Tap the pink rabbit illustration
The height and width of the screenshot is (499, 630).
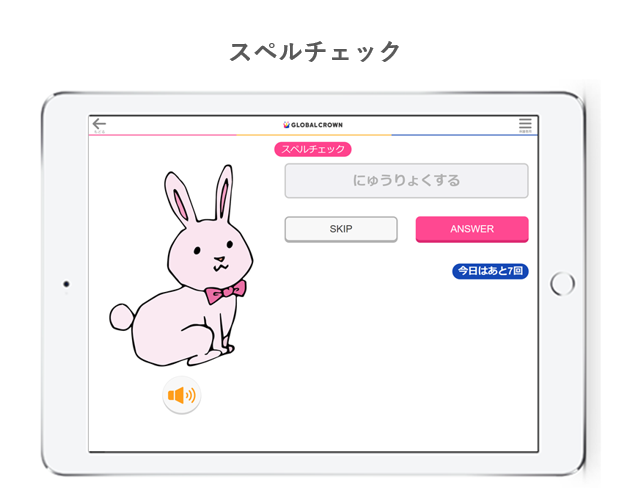click(181, 266)
